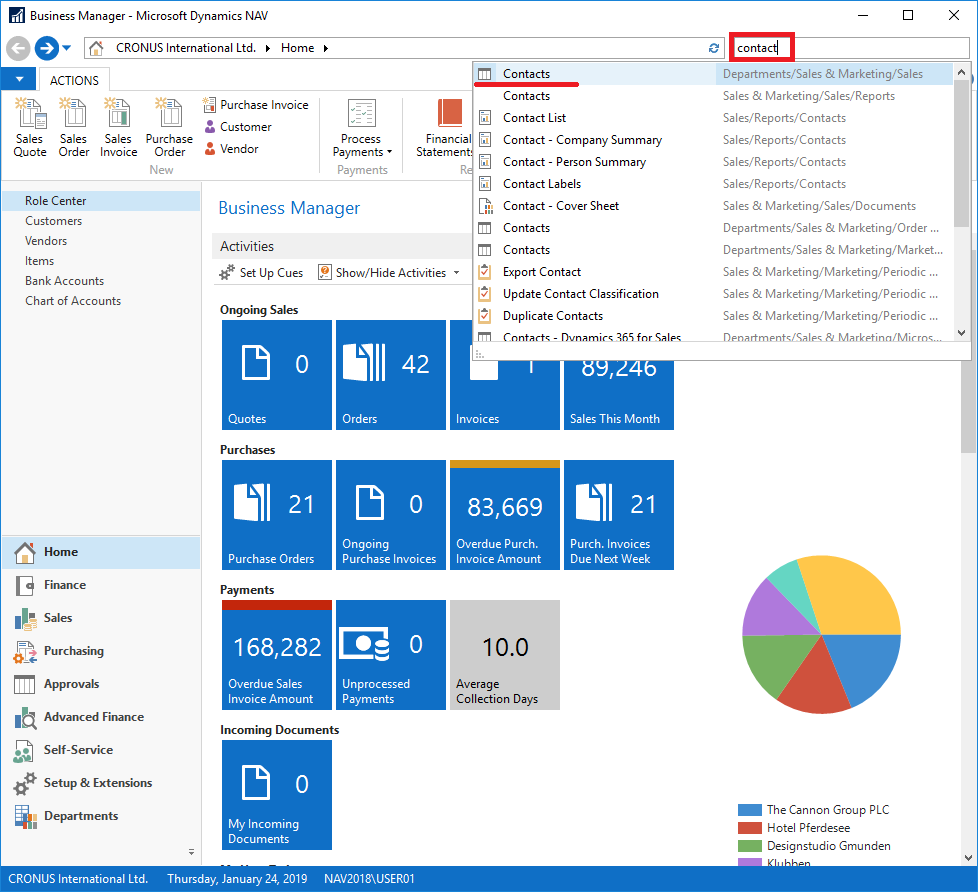The image size is (978, 892).
Task: Choose Contact - Person Summary report
Action: pos(713,162)
